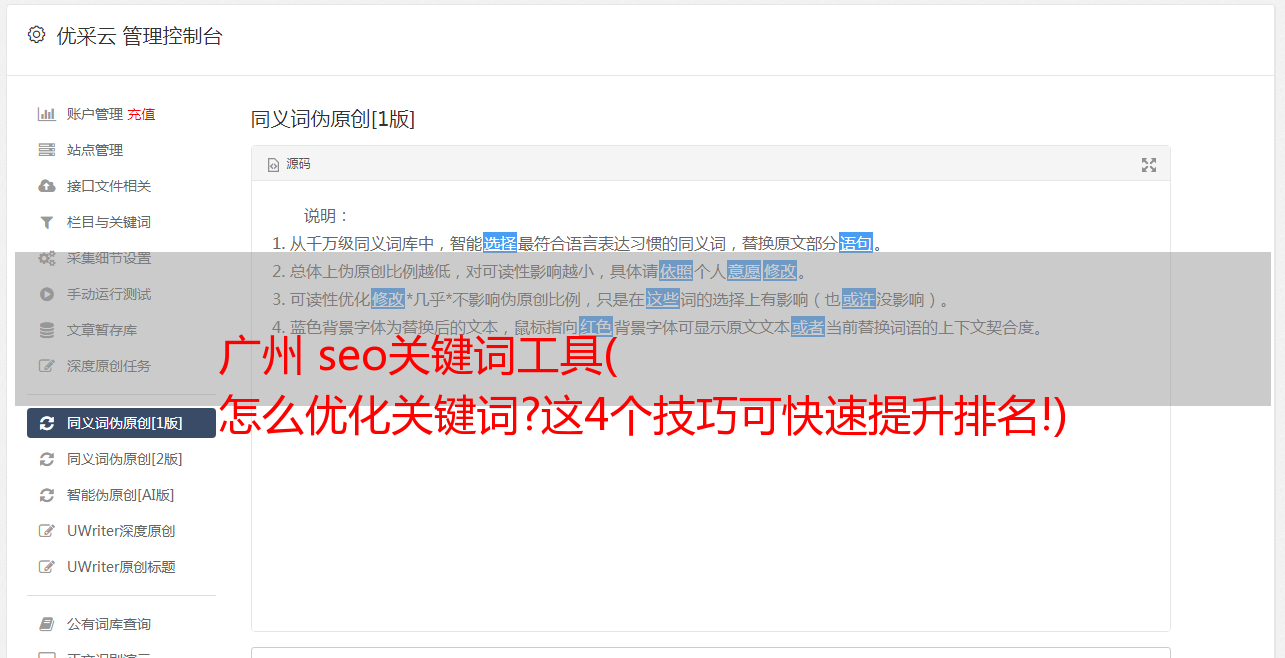Image resolution: width=1285 pixels, height=658 pixels.
Task: Click the highlighted replaced word 选择
Action: (x=500, y=243)
